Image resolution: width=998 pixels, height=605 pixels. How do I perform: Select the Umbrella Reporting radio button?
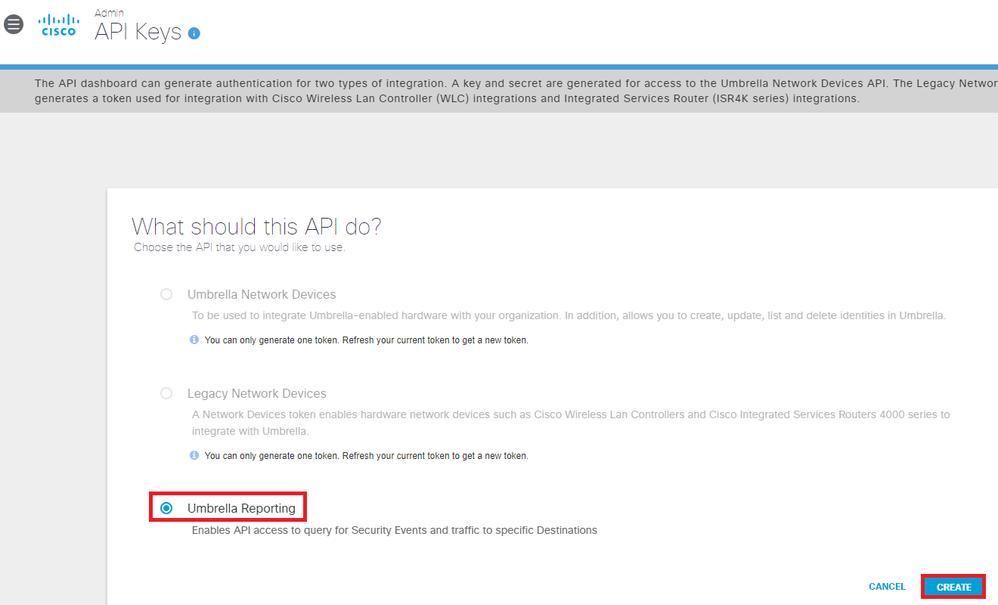tap(166, 508)
